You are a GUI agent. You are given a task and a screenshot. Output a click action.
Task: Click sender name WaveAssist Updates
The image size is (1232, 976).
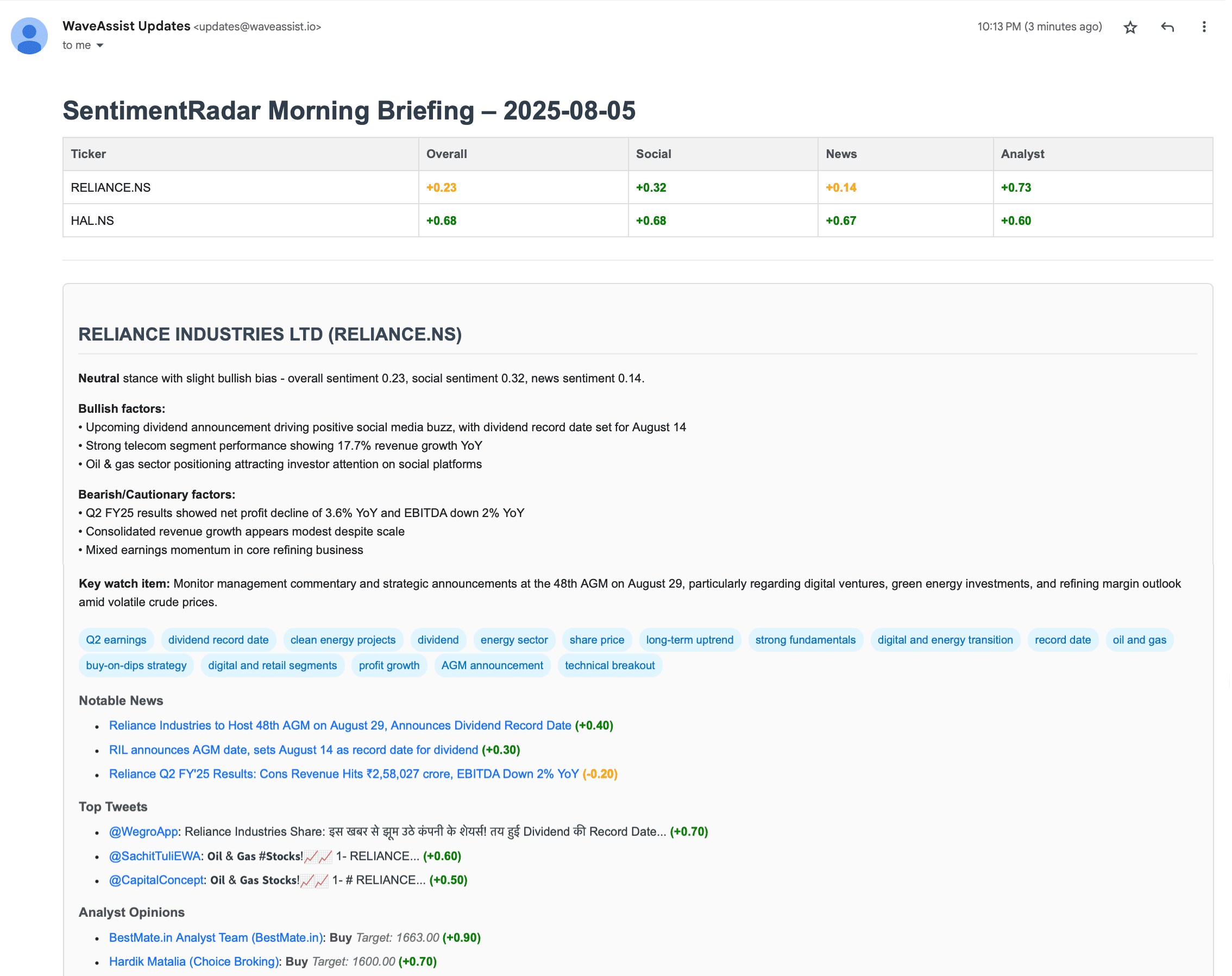tap(126, 26)
